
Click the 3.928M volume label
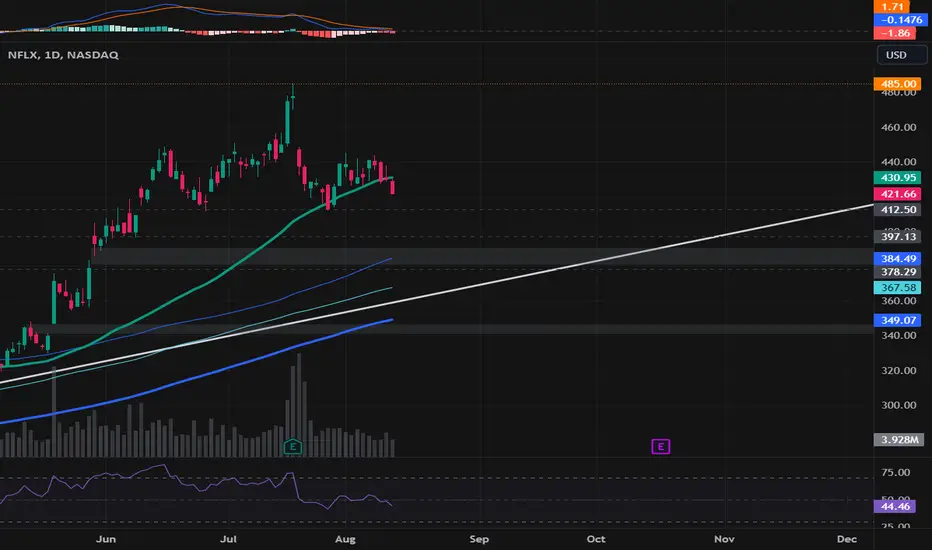point(899,440)
